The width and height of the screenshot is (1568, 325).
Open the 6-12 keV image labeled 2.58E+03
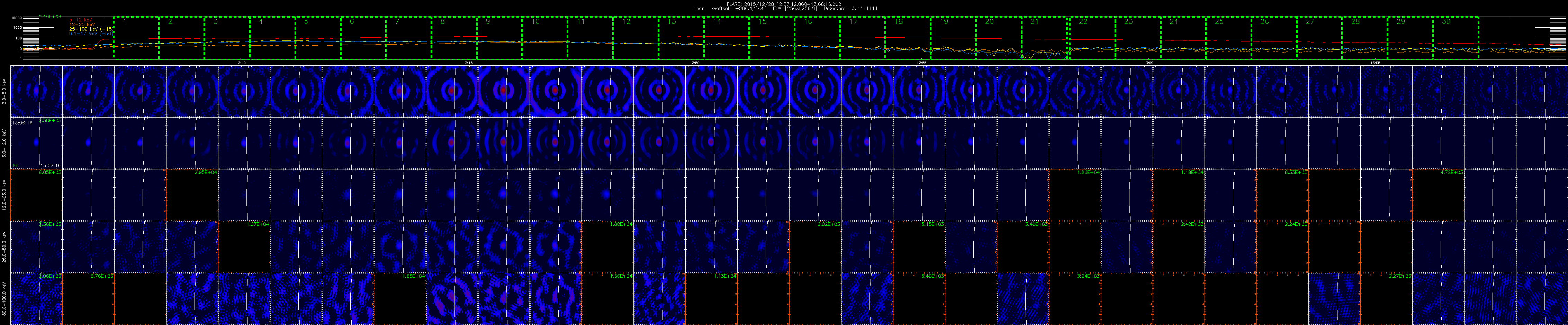[x=37, y=143]
